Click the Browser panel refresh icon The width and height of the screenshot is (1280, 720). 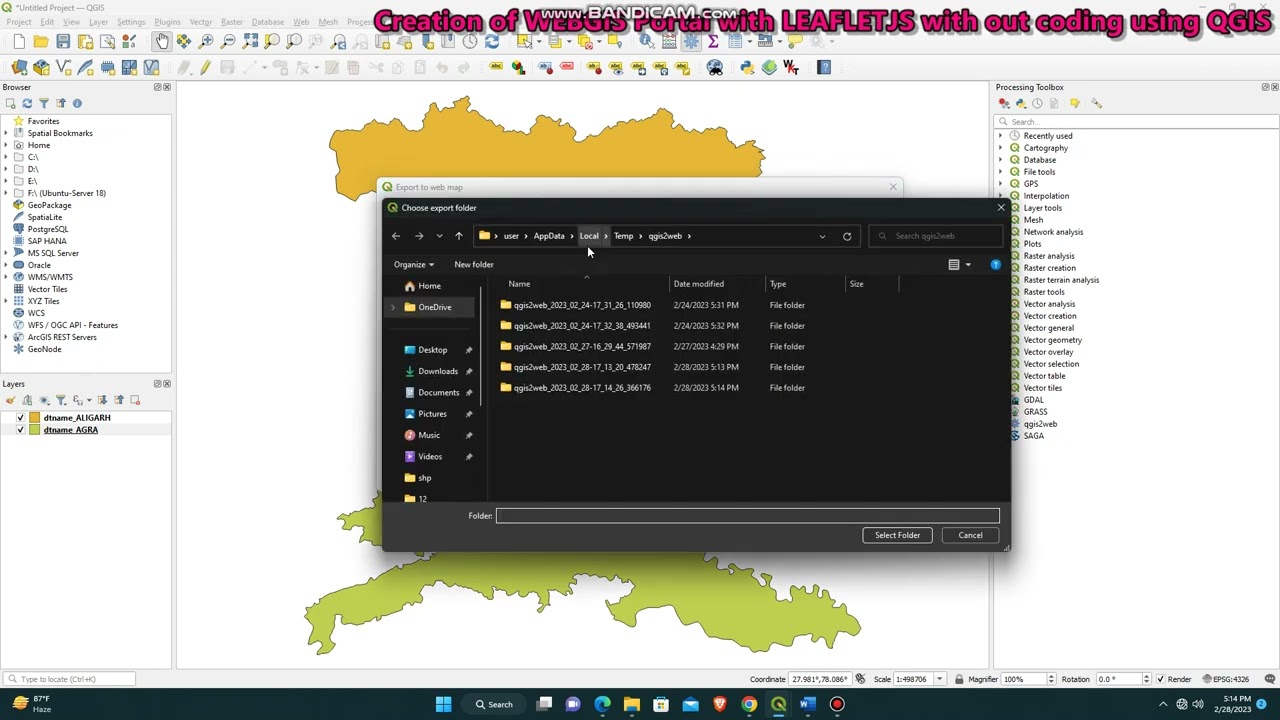pos(27,103)
